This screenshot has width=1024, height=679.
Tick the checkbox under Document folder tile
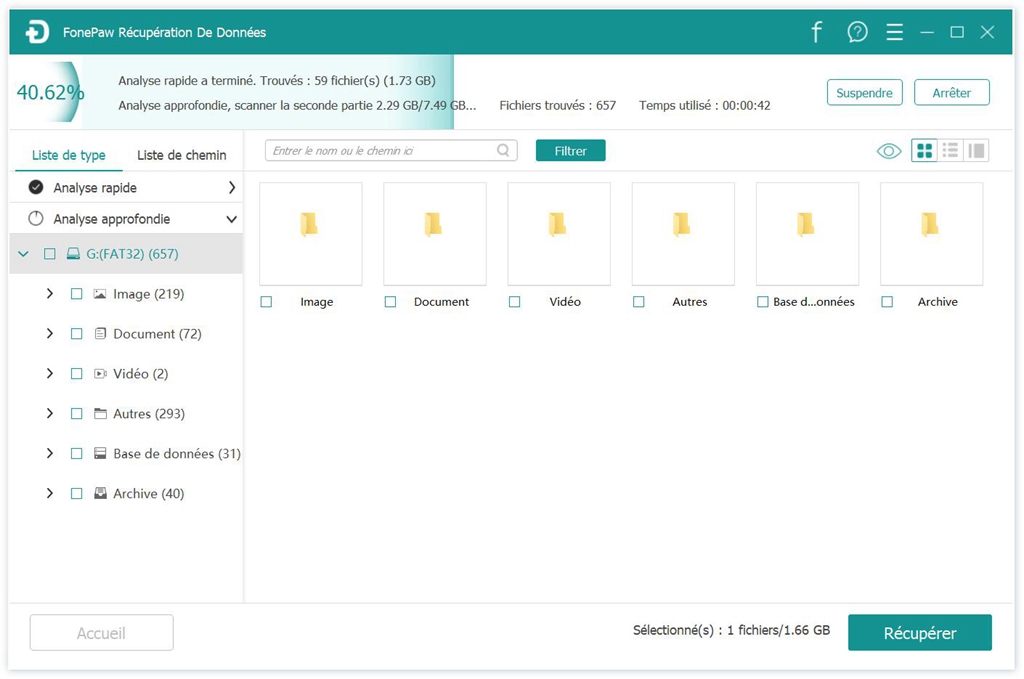pyautogui.click(x=390, y=302)
